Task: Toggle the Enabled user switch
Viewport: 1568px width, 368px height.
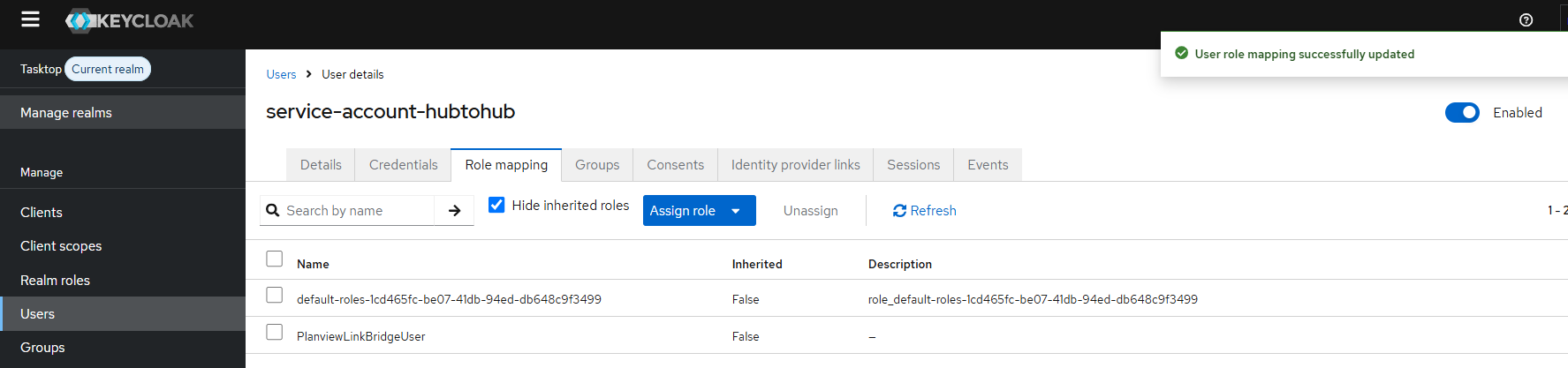Action: pos(1462,112)
